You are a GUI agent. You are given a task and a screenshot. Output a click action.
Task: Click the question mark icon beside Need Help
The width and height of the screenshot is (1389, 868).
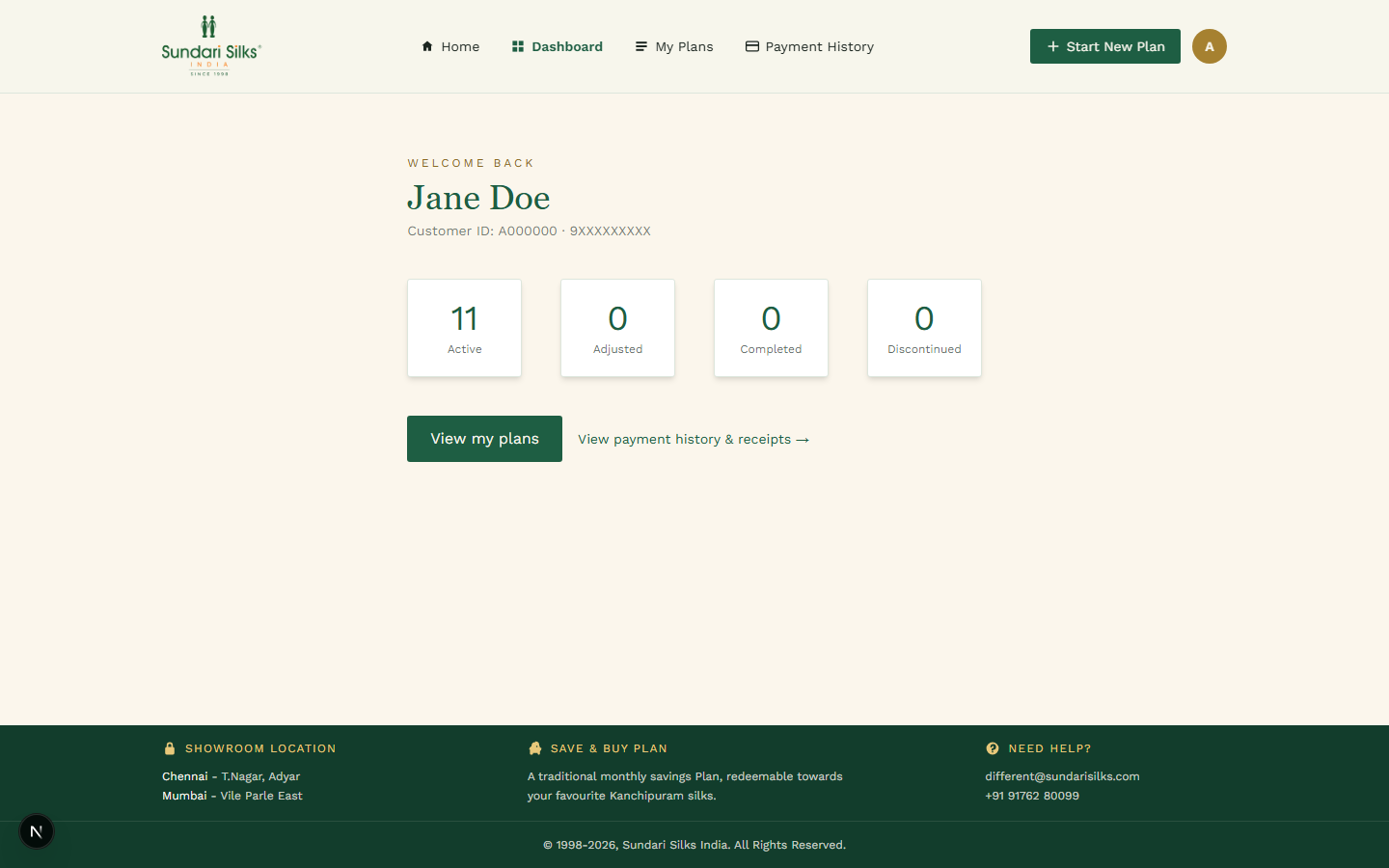pos(993,748)
